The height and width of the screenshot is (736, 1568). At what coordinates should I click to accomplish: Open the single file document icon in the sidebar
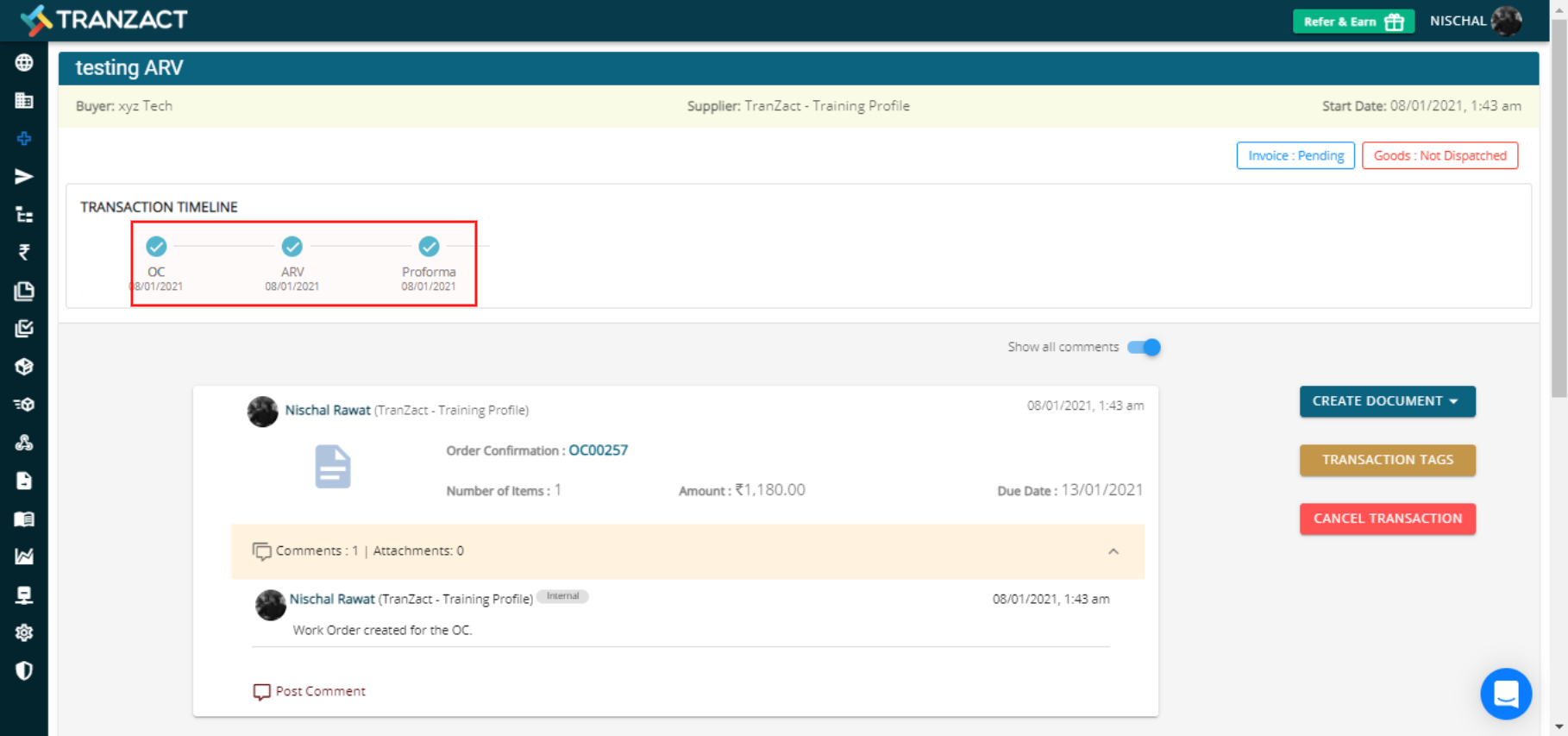click(x=24, y=481)
